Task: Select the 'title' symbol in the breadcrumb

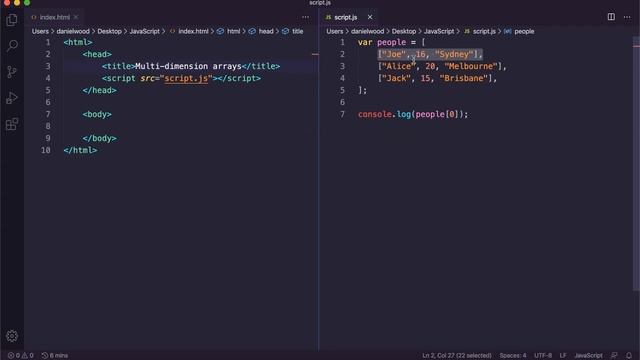Action: pyautogui.click(x=298, y=31)
